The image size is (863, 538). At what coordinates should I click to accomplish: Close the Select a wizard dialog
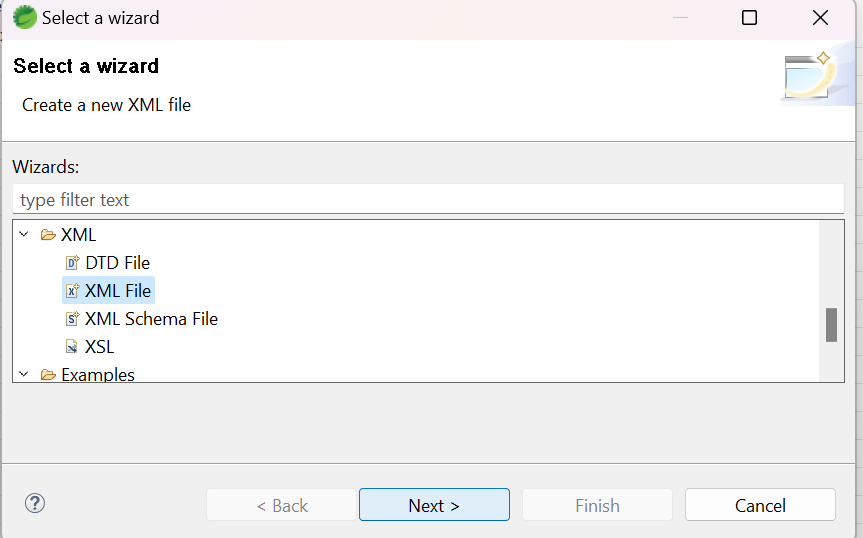820,18
